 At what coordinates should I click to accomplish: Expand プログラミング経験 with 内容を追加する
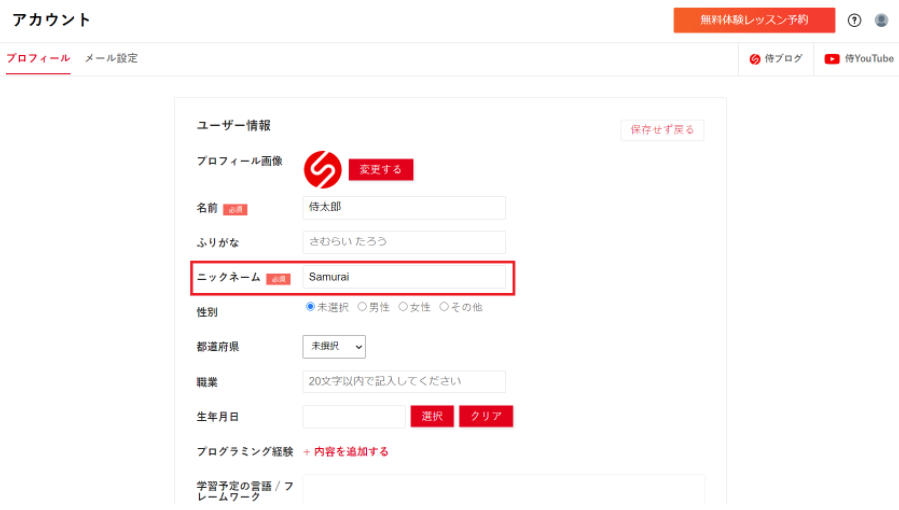[x=346, y=452]
